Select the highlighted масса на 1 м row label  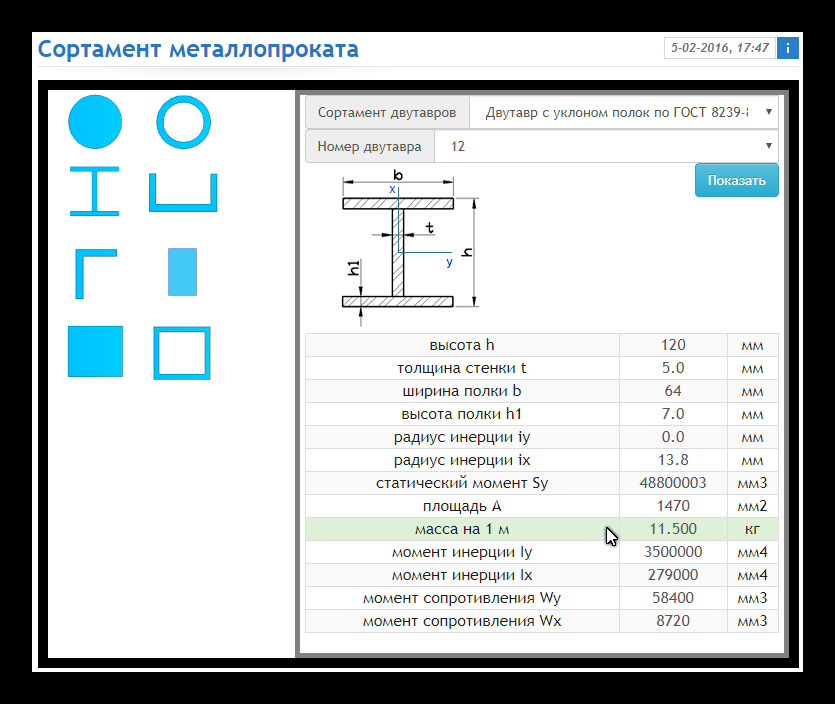tap(462, 529)
